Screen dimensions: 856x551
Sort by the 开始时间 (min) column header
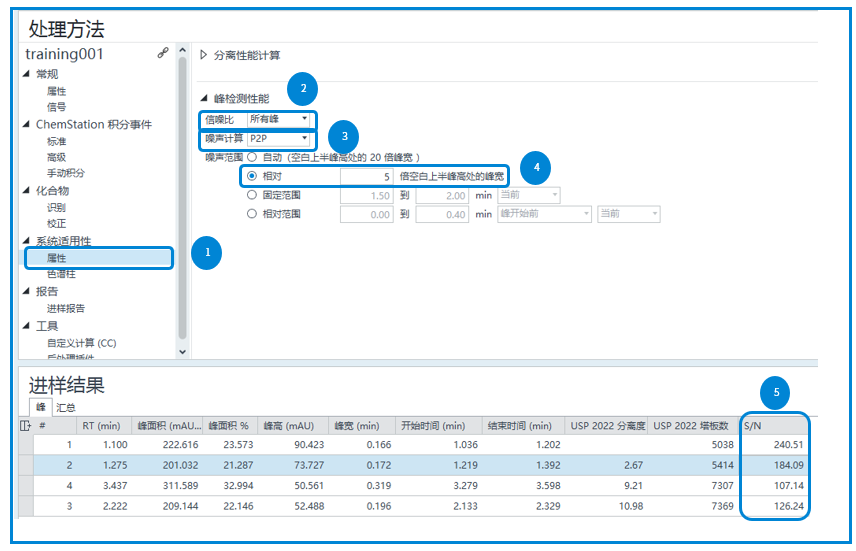click(x=438, y=425)
